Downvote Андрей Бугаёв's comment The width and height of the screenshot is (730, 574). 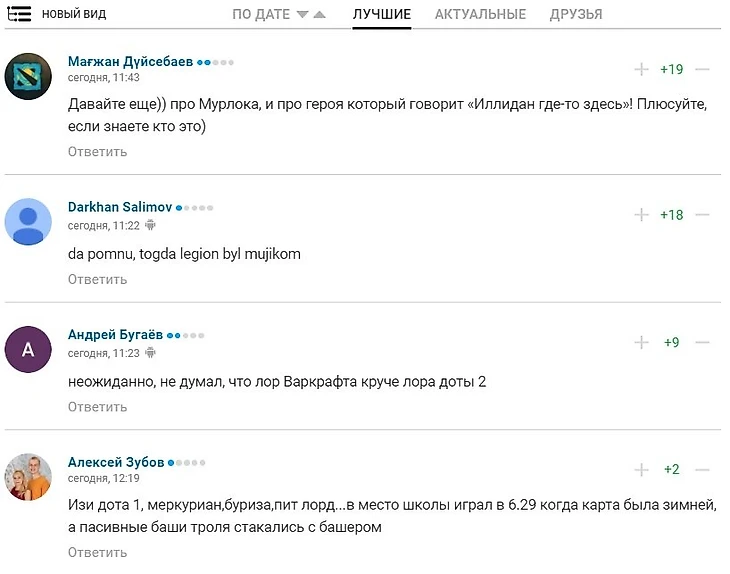[702, 342]
